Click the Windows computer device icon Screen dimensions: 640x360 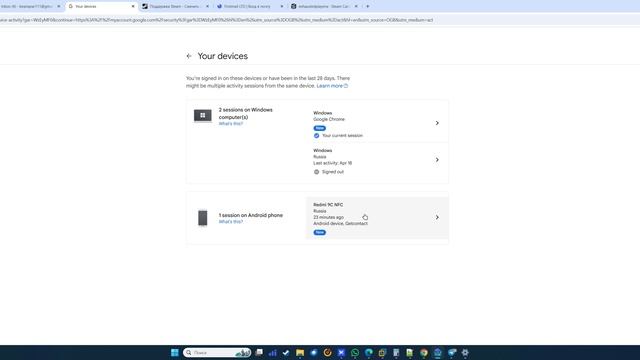click(x=202, y=116)
